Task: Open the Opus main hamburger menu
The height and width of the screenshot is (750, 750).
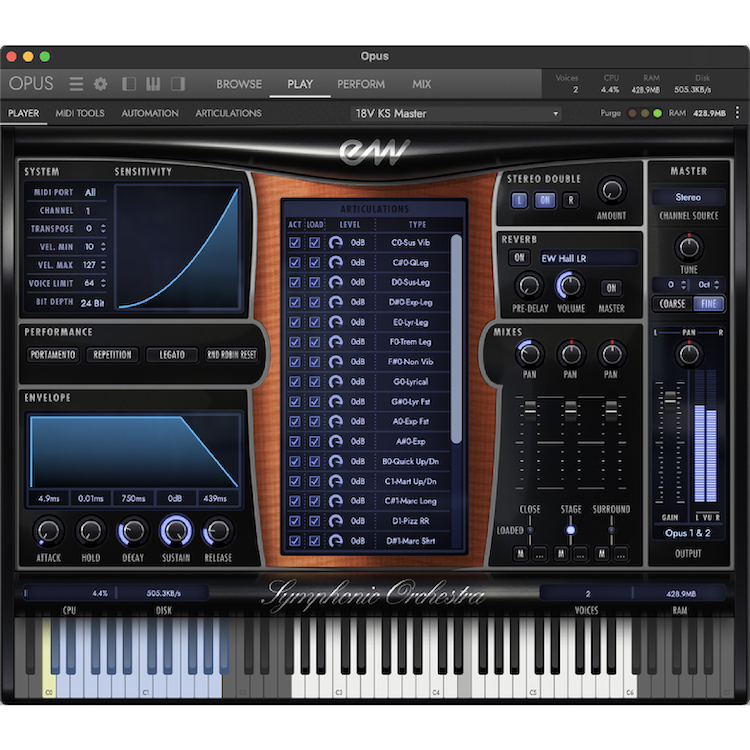Action: [76, 84]
